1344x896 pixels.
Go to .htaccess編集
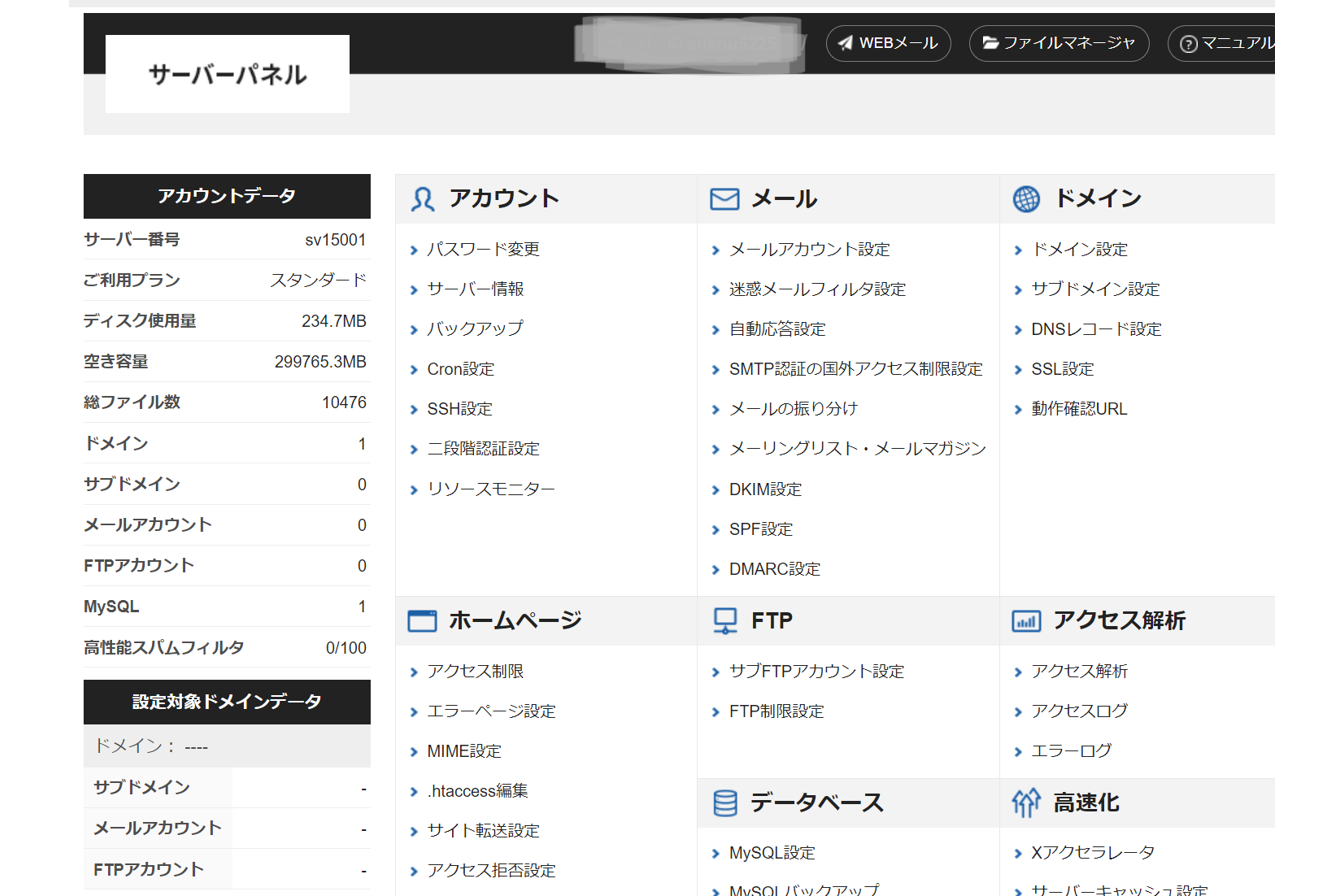[477, 791]
